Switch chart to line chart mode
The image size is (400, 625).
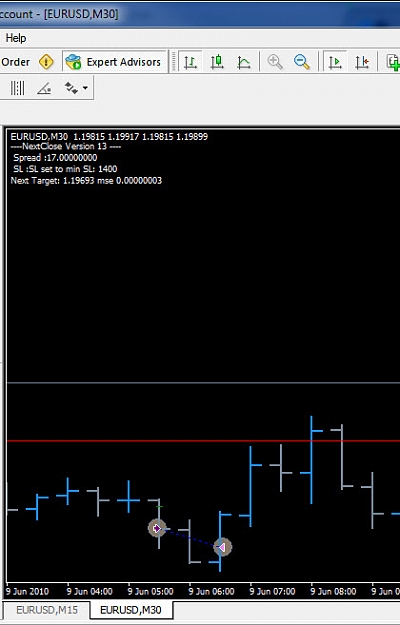click(243, 62)
